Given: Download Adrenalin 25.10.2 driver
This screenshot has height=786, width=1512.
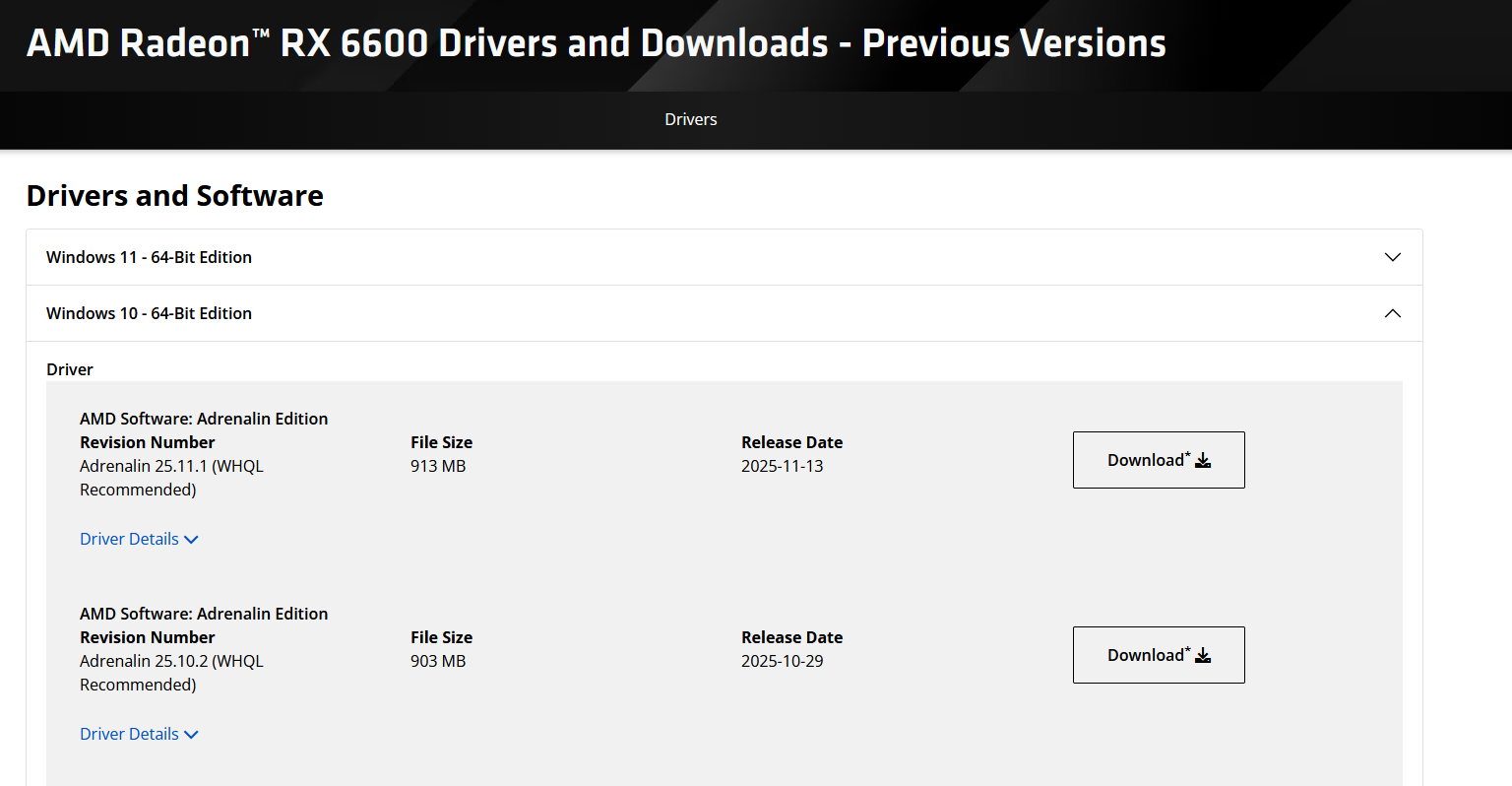Looking at the screenshot, I should 1159,655.
